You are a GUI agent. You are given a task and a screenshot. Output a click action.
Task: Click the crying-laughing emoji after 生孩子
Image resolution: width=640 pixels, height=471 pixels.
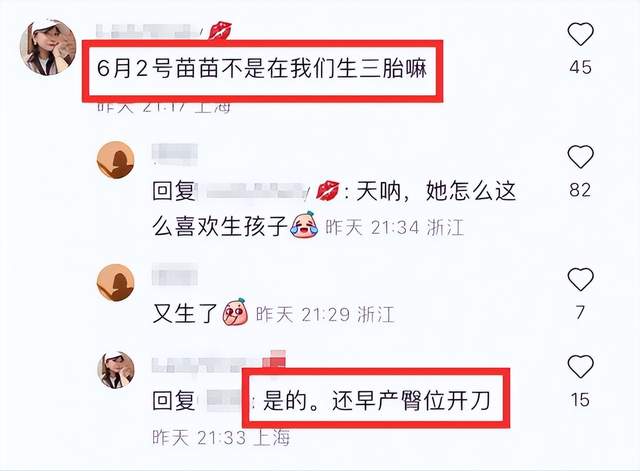(304, 225)
